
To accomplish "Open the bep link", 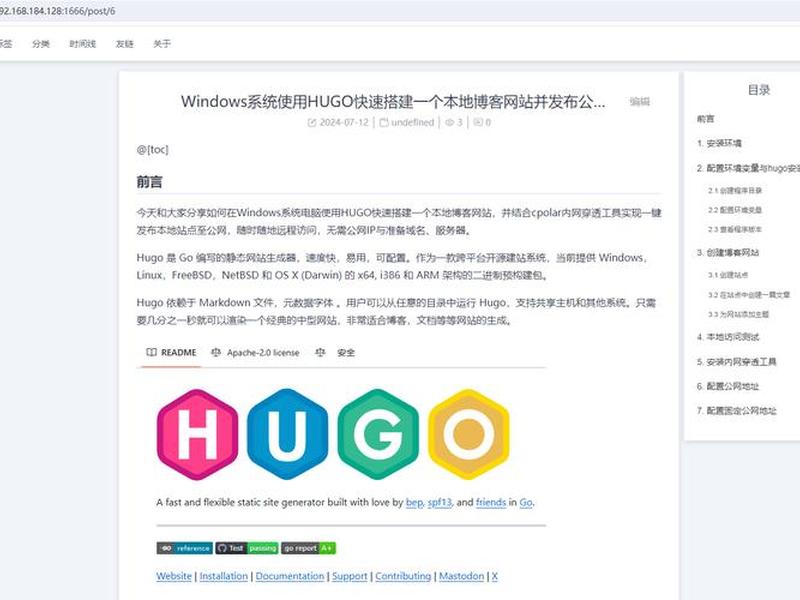I will [x=414, y=503].
